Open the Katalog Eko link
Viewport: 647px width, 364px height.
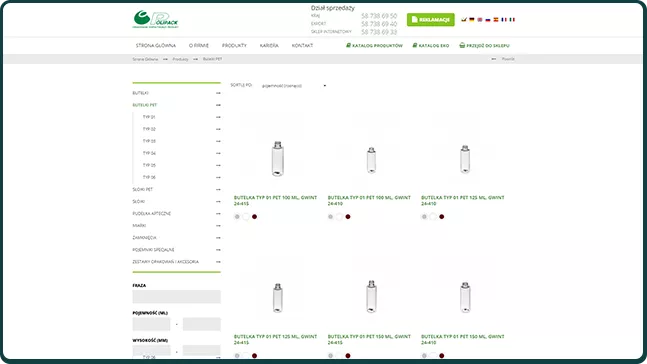[434, 46]
